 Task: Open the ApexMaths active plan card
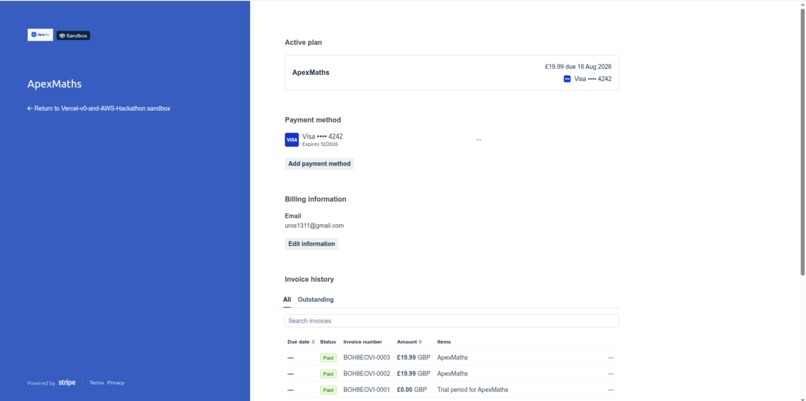452,72
